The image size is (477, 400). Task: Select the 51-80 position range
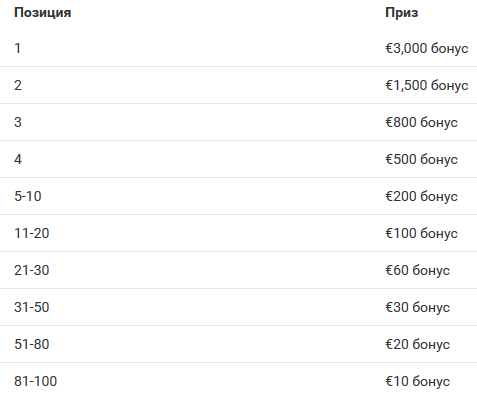point(32,344)
